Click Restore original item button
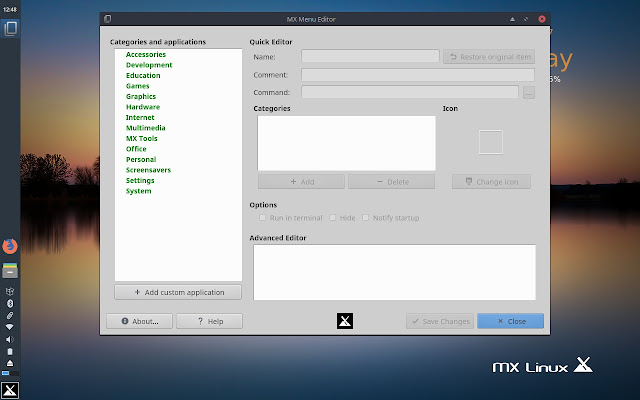The width and height of the screenshot is (640, 400). pyautogui.click(x=489, y=57)
